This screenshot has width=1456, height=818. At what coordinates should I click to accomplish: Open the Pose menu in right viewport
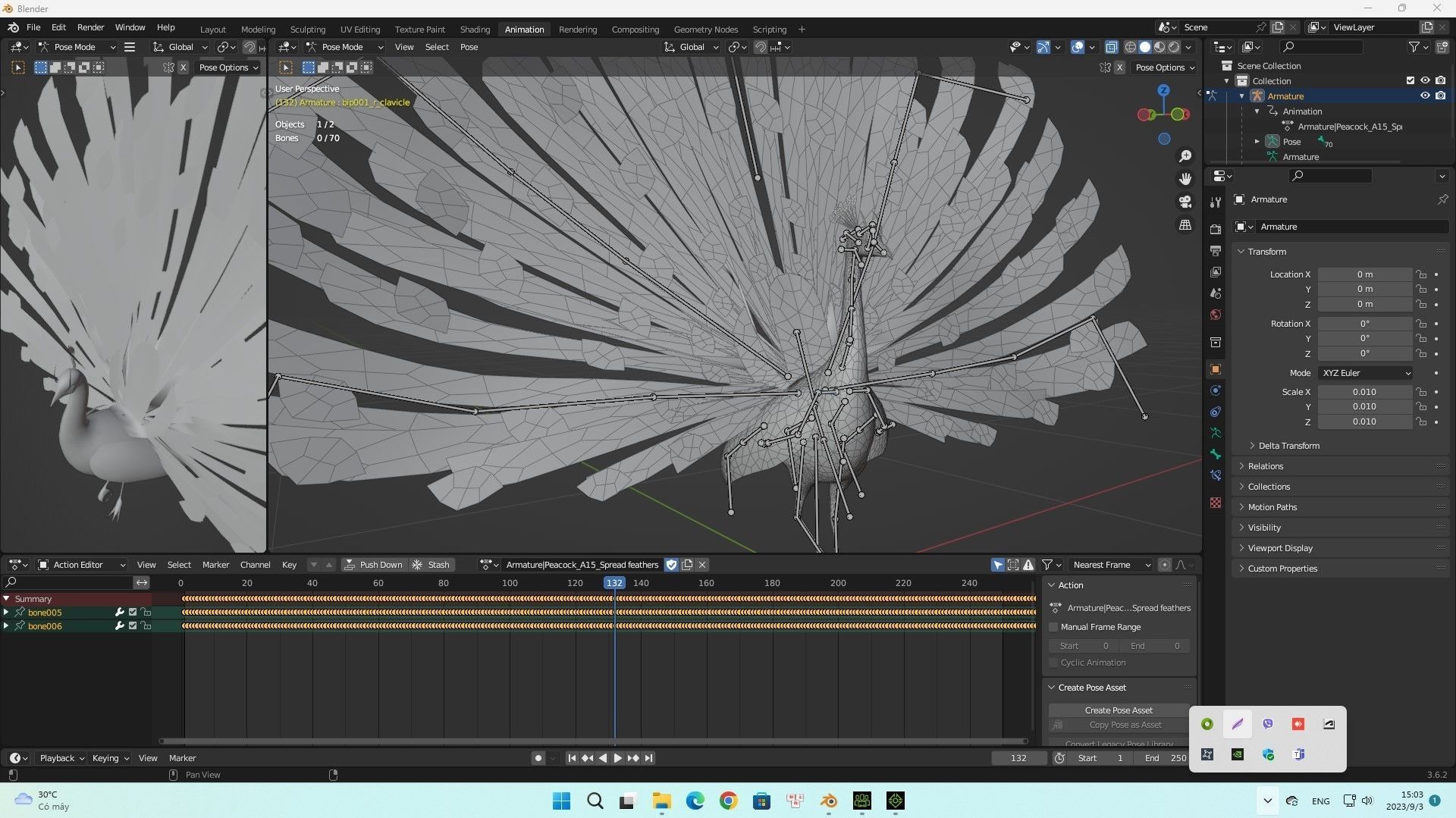(469, 47)
